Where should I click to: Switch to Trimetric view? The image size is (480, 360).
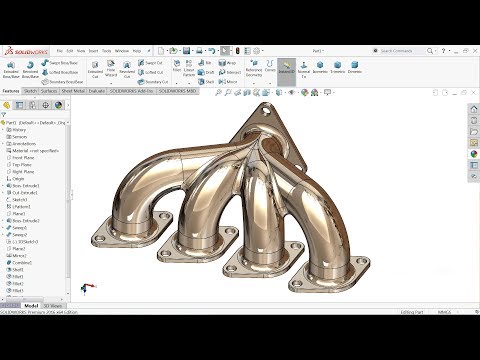(x=337, y=67)
